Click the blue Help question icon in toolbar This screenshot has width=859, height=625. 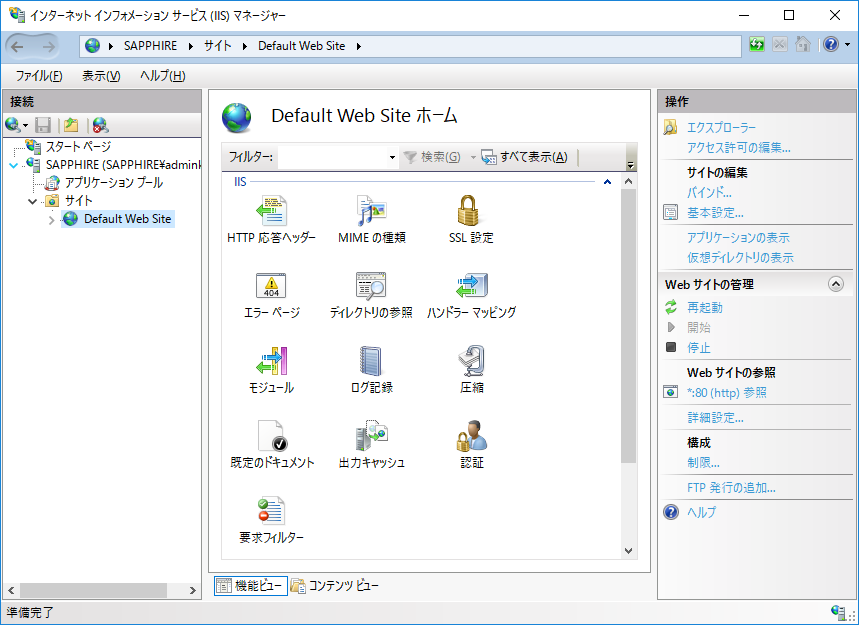click(x=831, y=45)
